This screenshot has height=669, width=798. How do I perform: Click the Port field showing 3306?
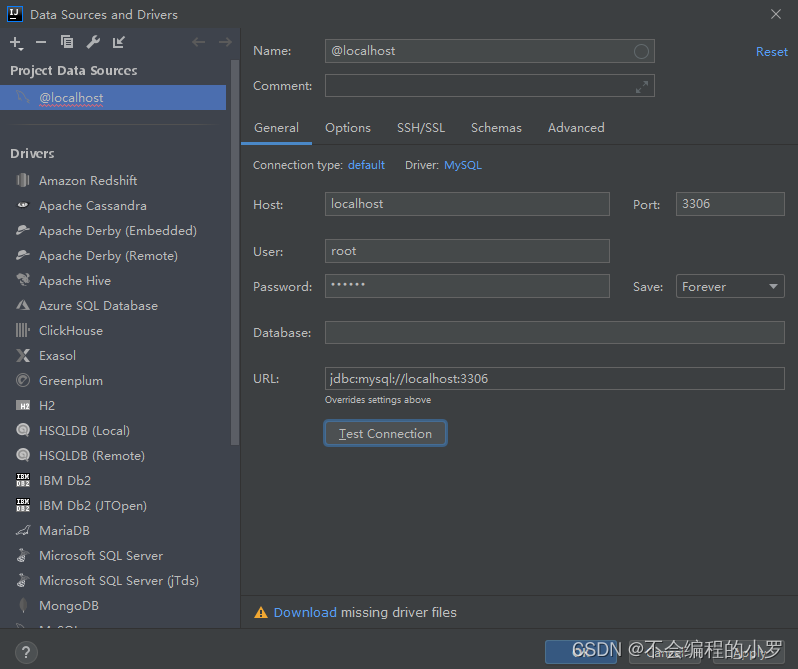(x=730, y=204)
